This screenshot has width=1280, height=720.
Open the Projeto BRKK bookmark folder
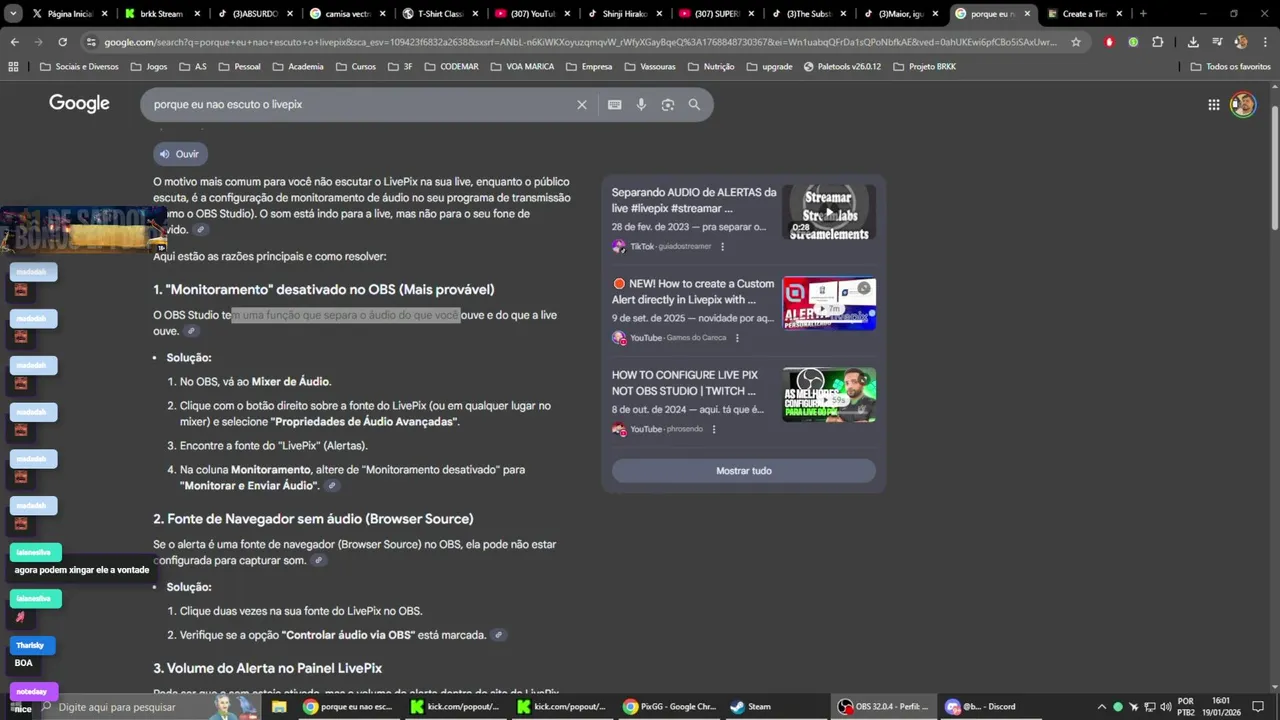pyautogui.click(x=927, y=67)
